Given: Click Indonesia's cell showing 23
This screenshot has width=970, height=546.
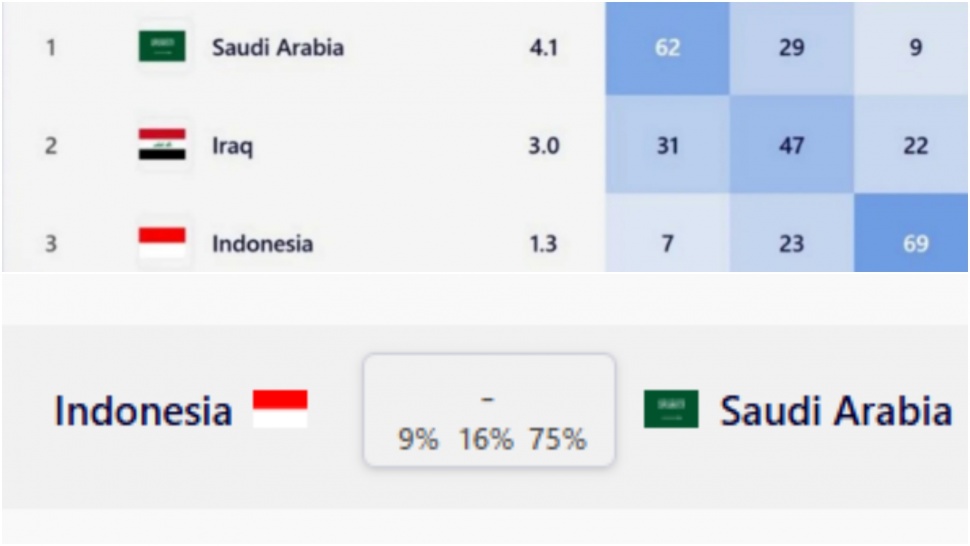Looking at the screenshot, I should [x=791, y=243].
